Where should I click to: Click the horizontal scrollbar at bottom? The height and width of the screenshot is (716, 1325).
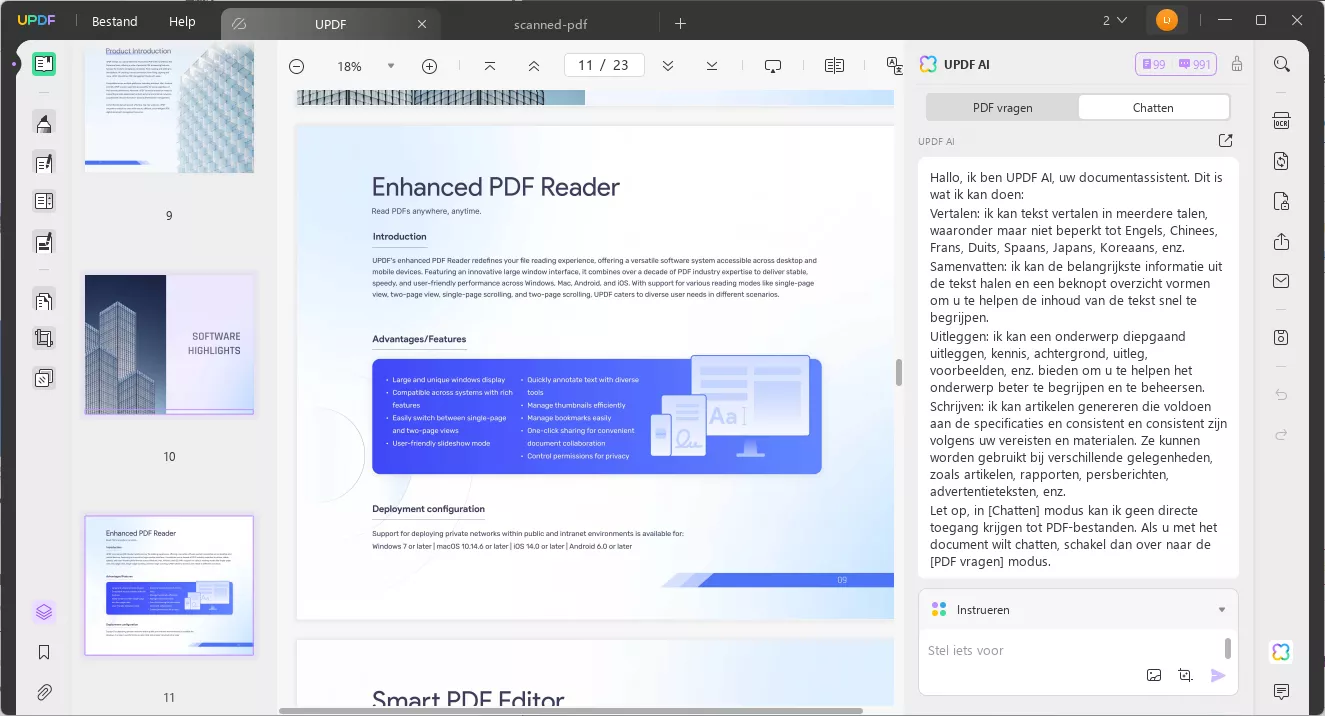pos(570,711)
